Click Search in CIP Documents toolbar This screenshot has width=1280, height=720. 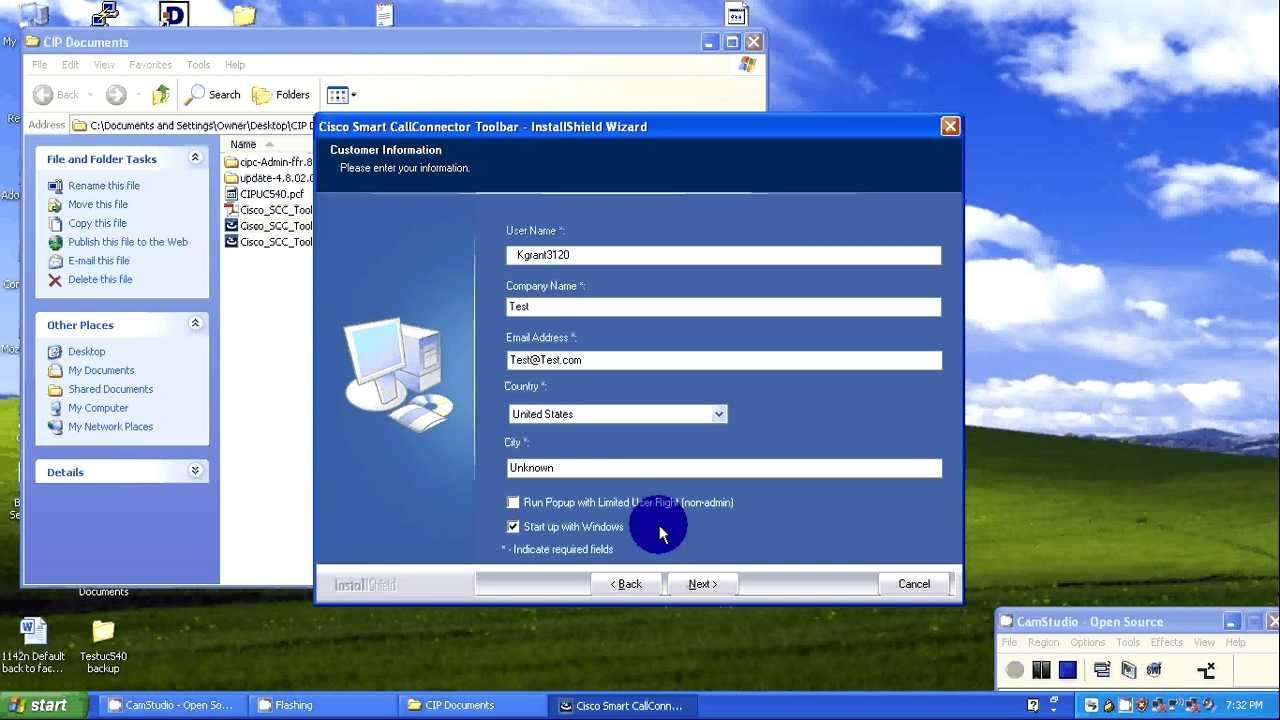pyautogui.click(x=213, y=95)
